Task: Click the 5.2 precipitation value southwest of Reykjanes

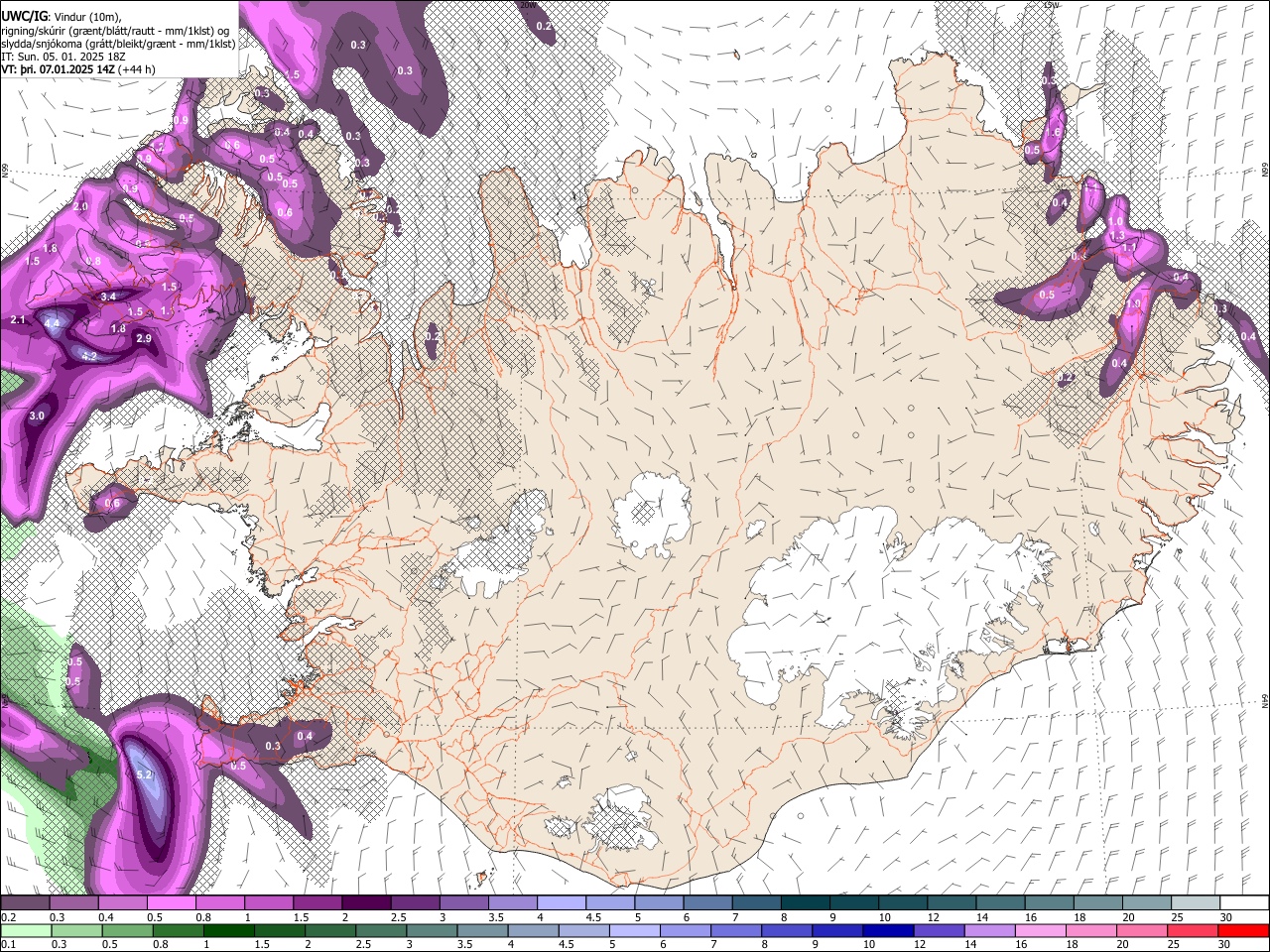Action: [144, 774]
